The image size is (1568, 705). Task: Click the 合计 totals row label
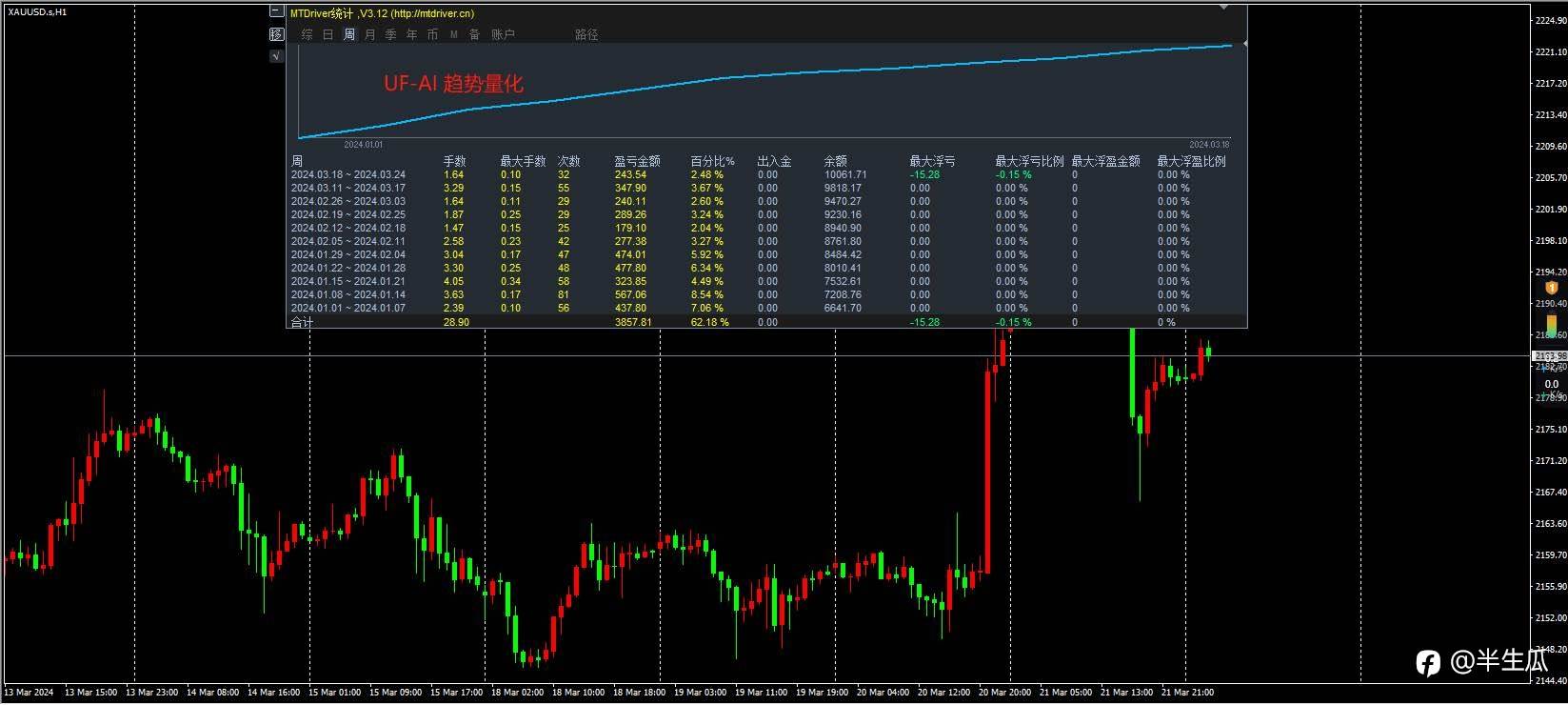click(x=302, y=322)
